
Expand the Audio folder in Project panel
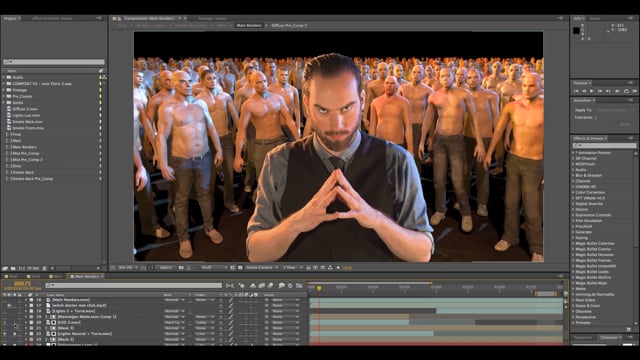(4, 77)
